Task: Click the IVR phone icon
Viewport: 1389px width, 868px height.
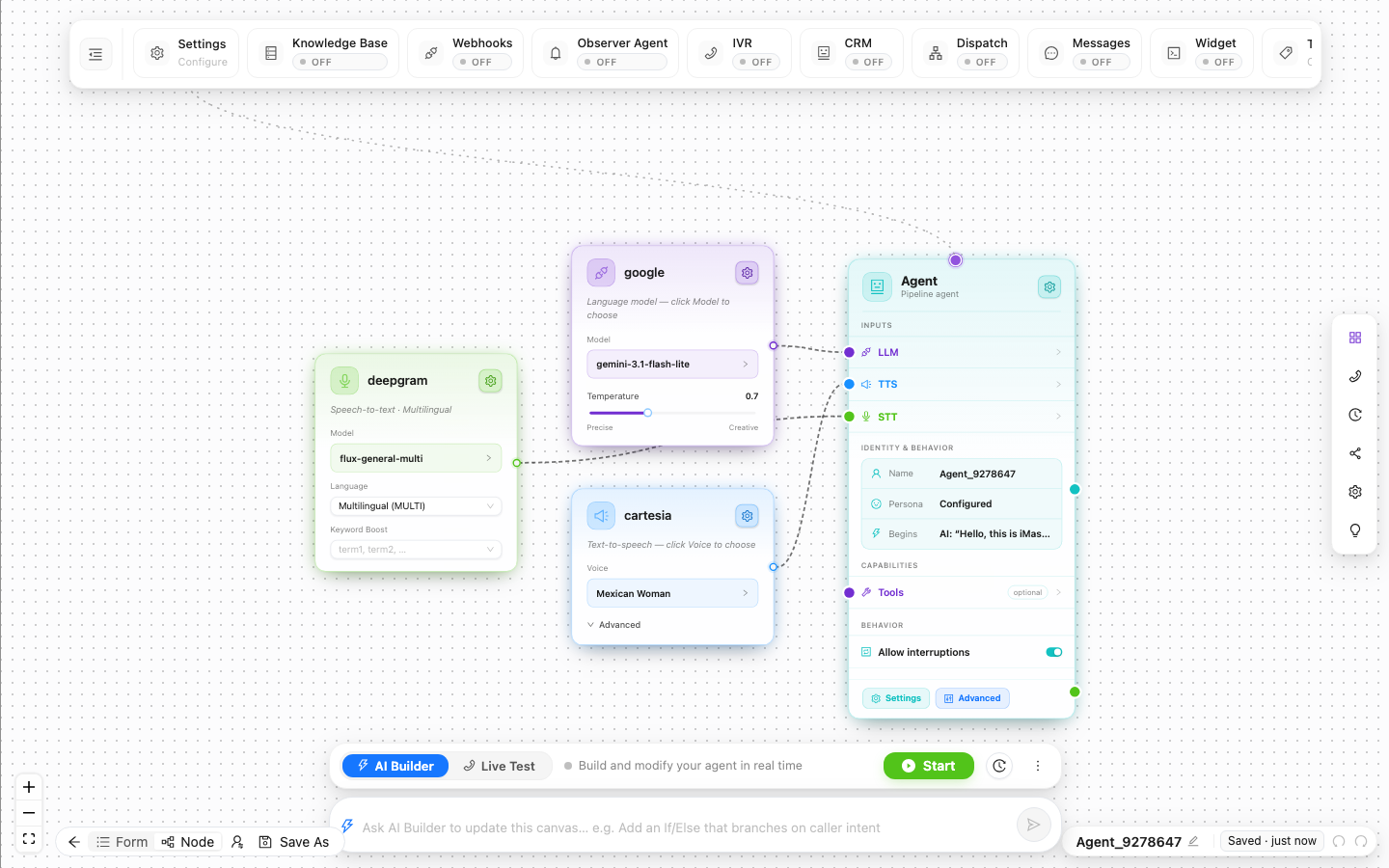Action: [x=711, y=54]
